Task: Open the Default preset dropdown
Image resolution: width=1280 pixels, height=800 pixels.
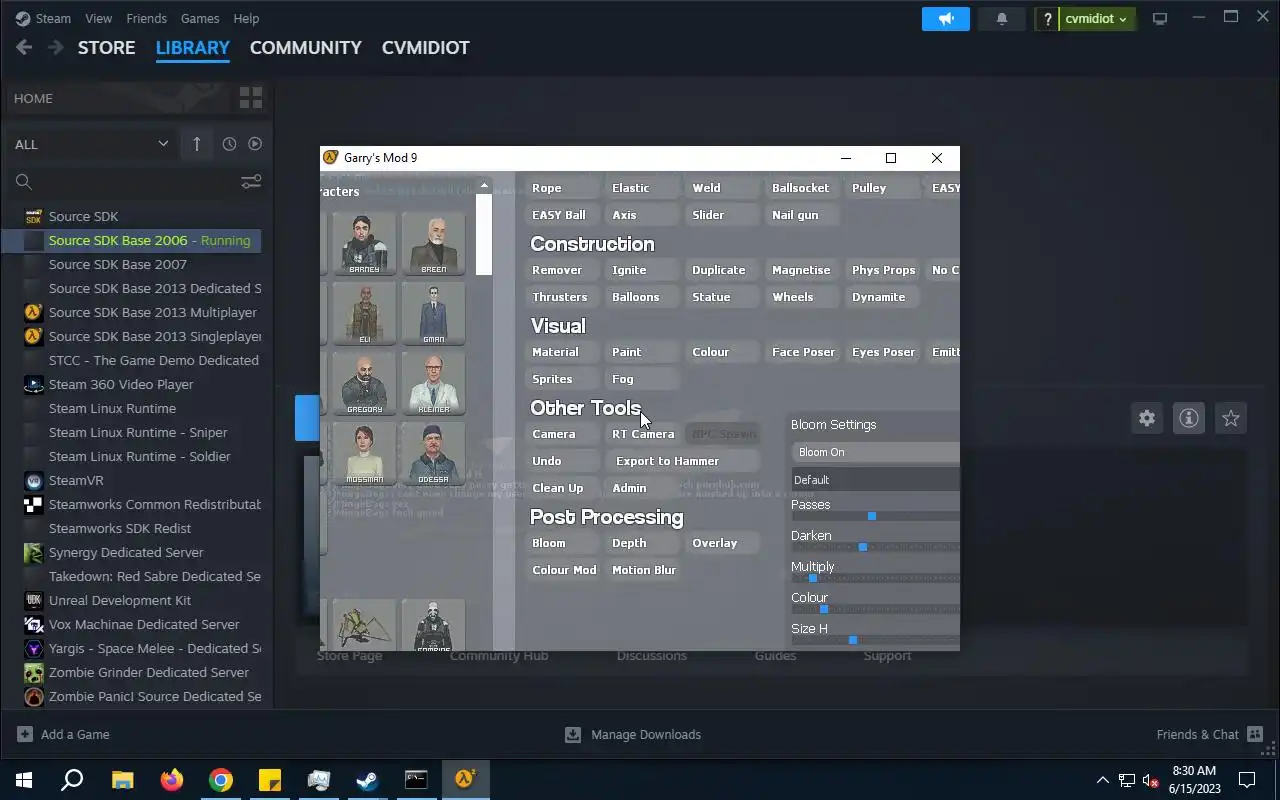Action: (875, 480)
